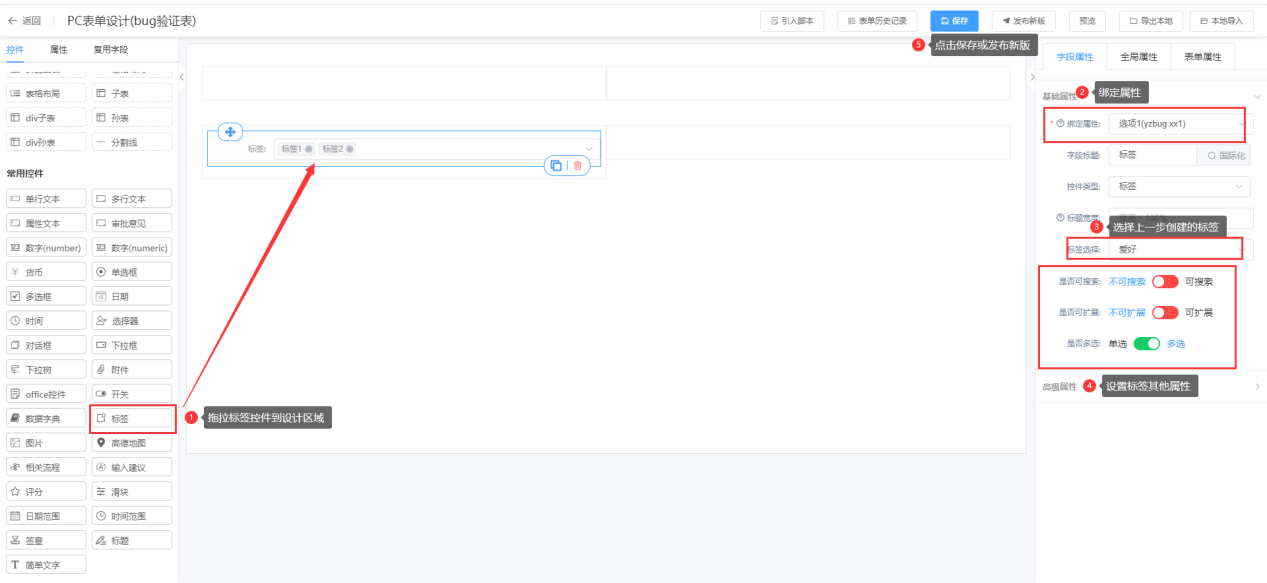
Task: Pick the 属性文本 control
Action: point(46,223)
